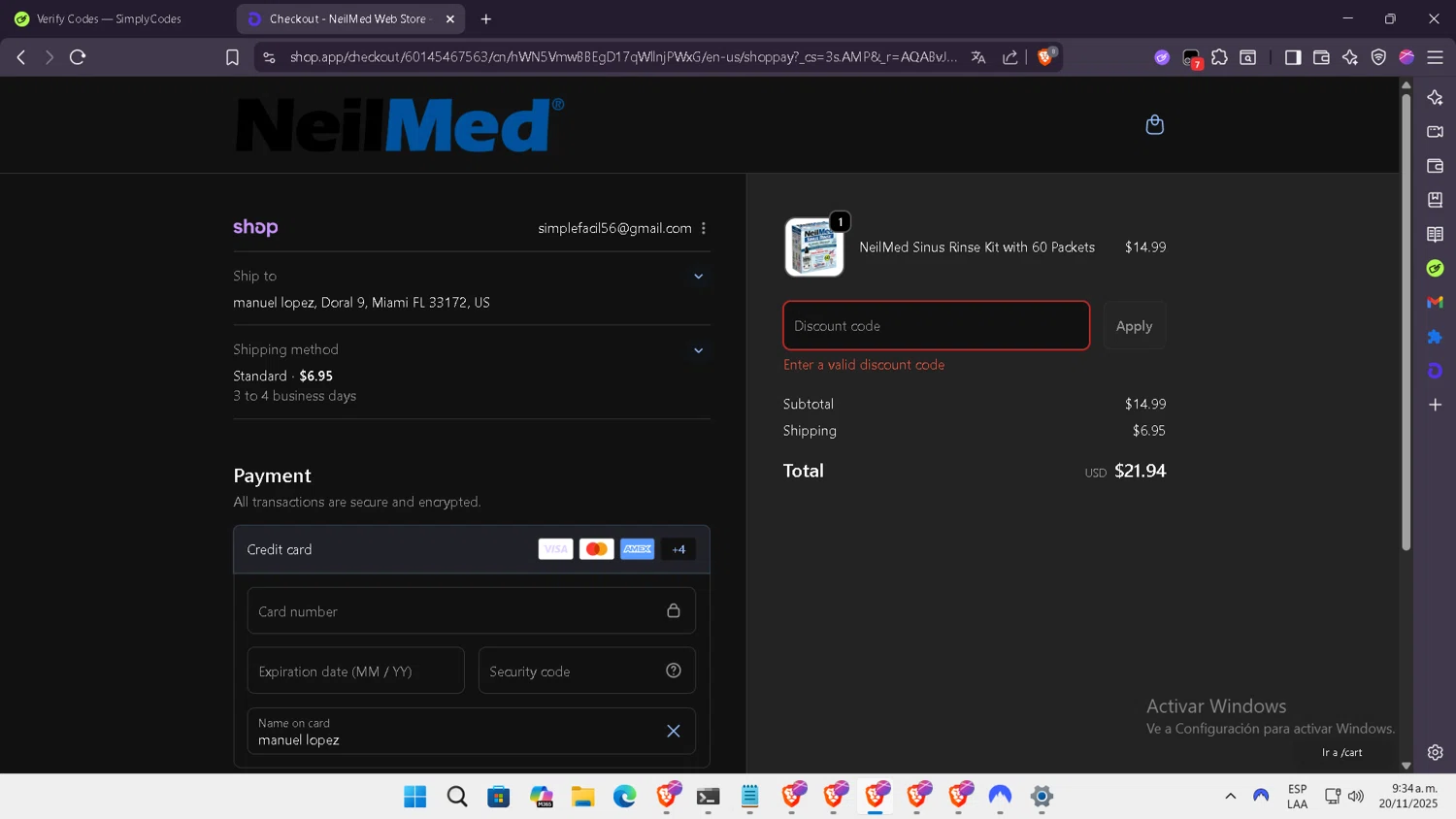The image size is (1456, 819).
Task: Open sidebar reading list icon
Action: (x=1436, y=234)
